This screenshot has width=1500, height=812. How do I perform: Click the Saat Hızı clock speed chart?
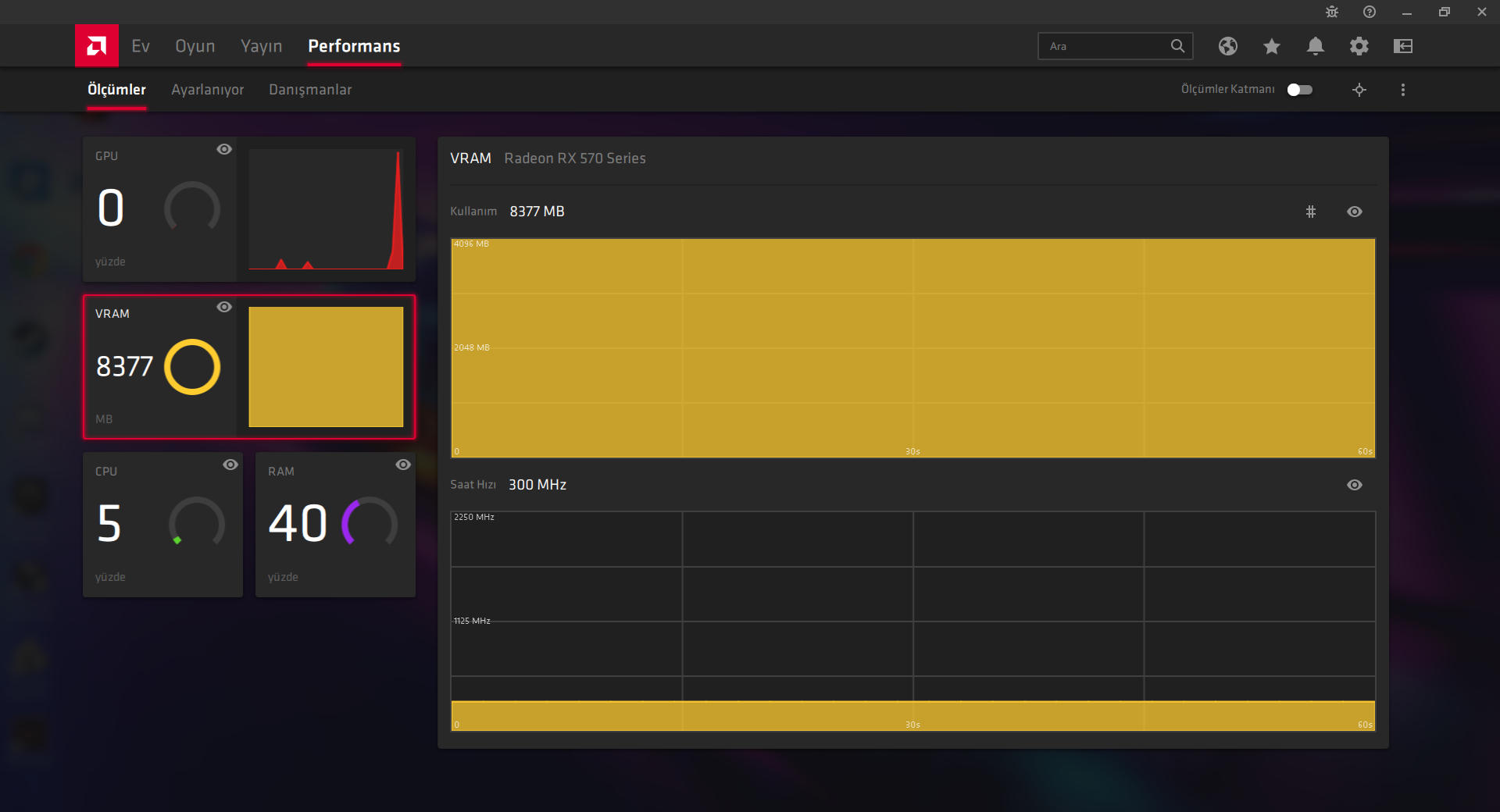pos(912,621)
